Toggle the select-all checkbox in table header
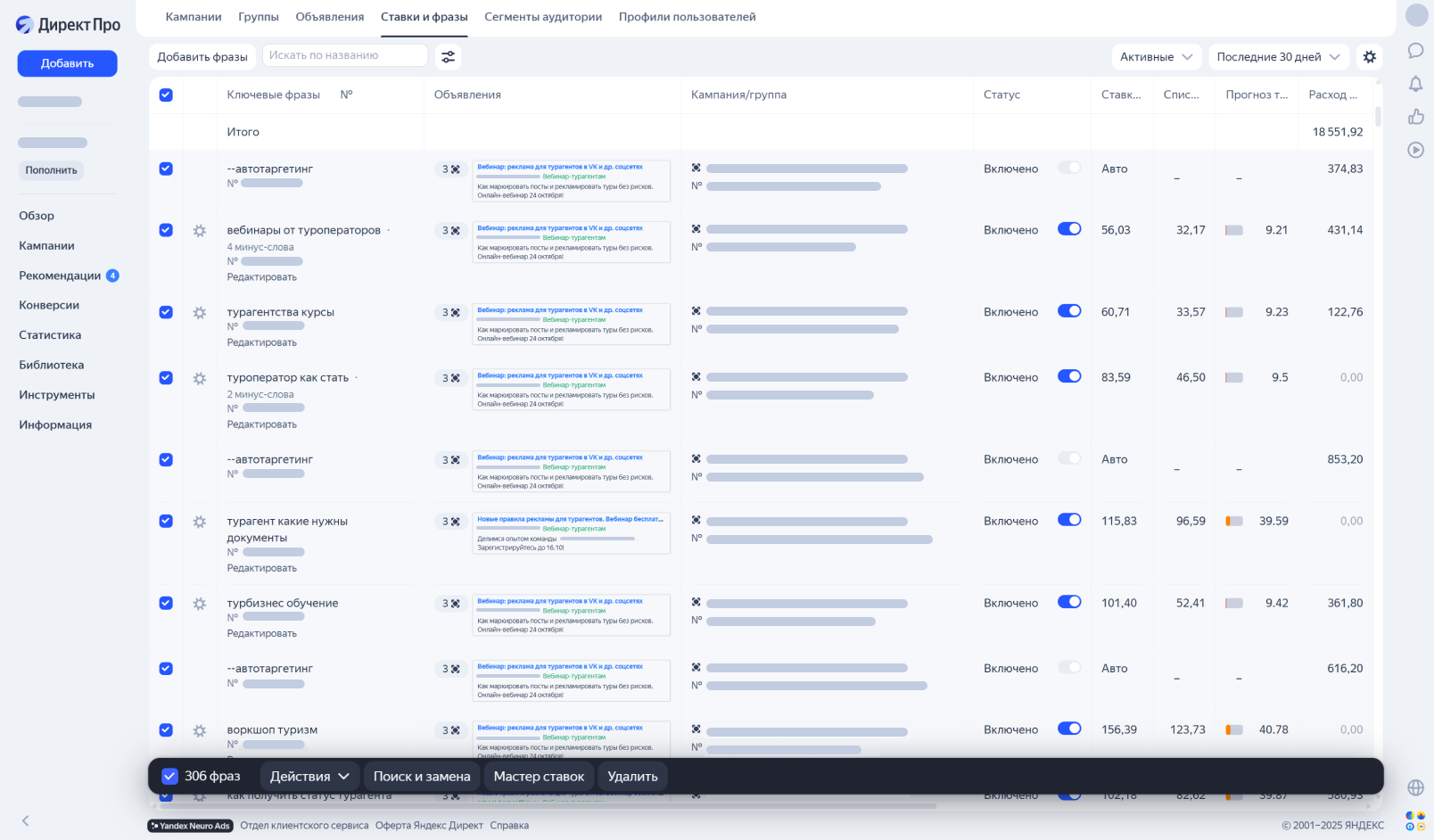1434x840 pixels. (166, 95)
